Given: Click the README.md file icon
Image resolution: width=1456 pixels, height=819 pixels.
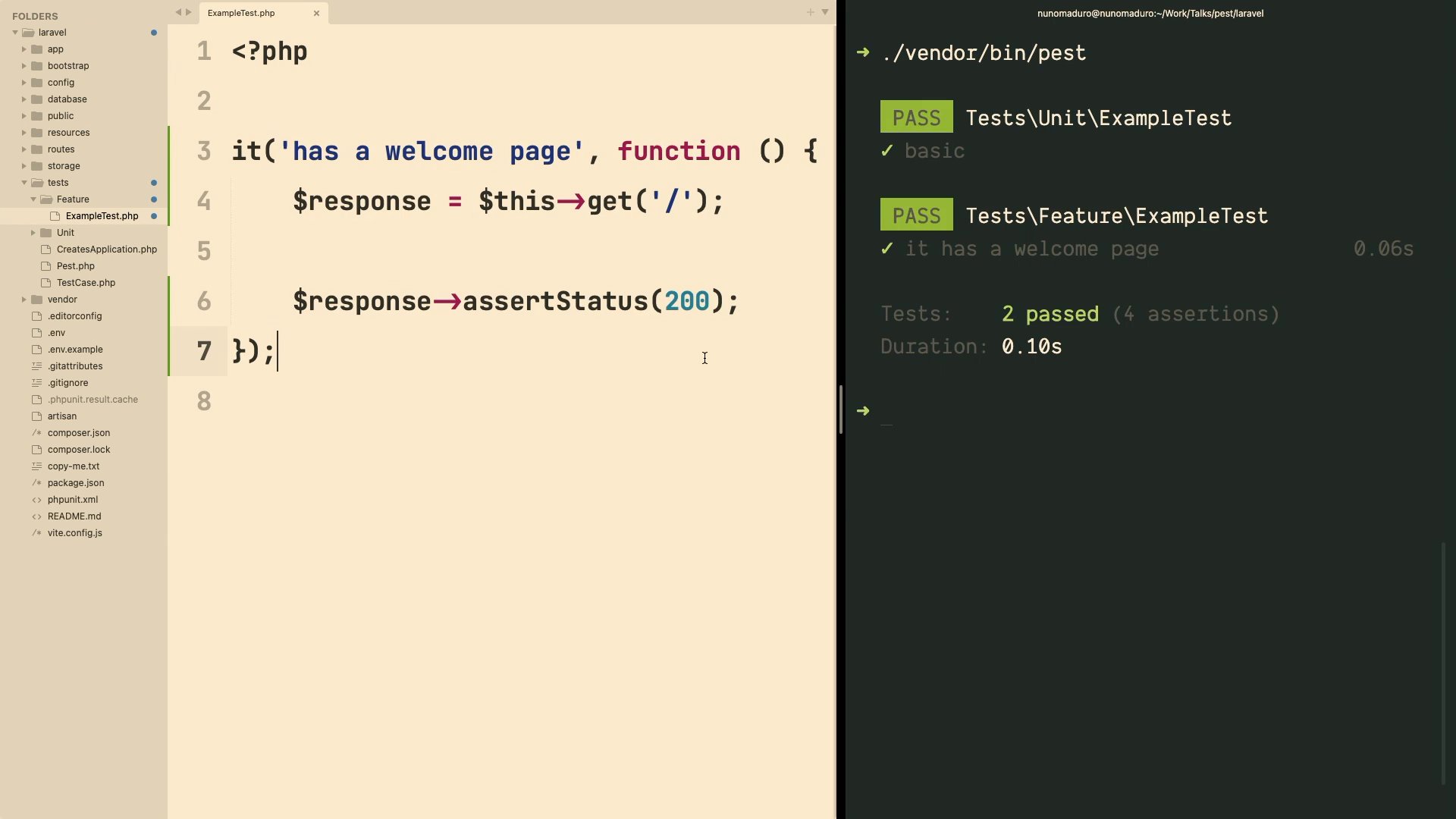Looking at the screenshot, I should point(36,516).
